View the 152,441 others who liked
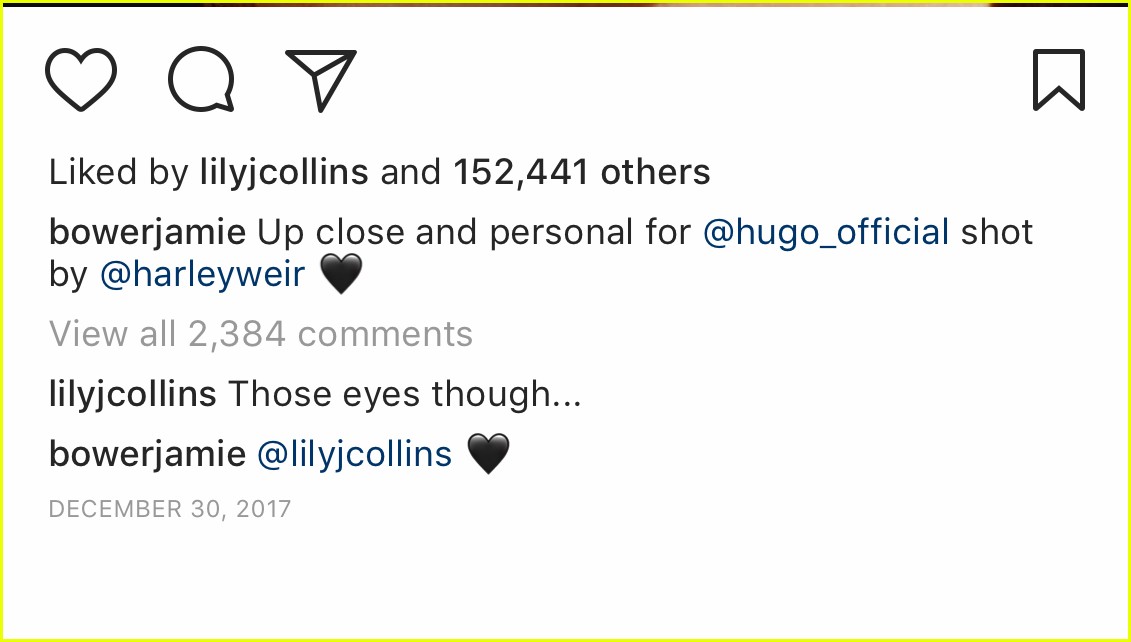The image size is (1131, 642). (x=581, y=173)
